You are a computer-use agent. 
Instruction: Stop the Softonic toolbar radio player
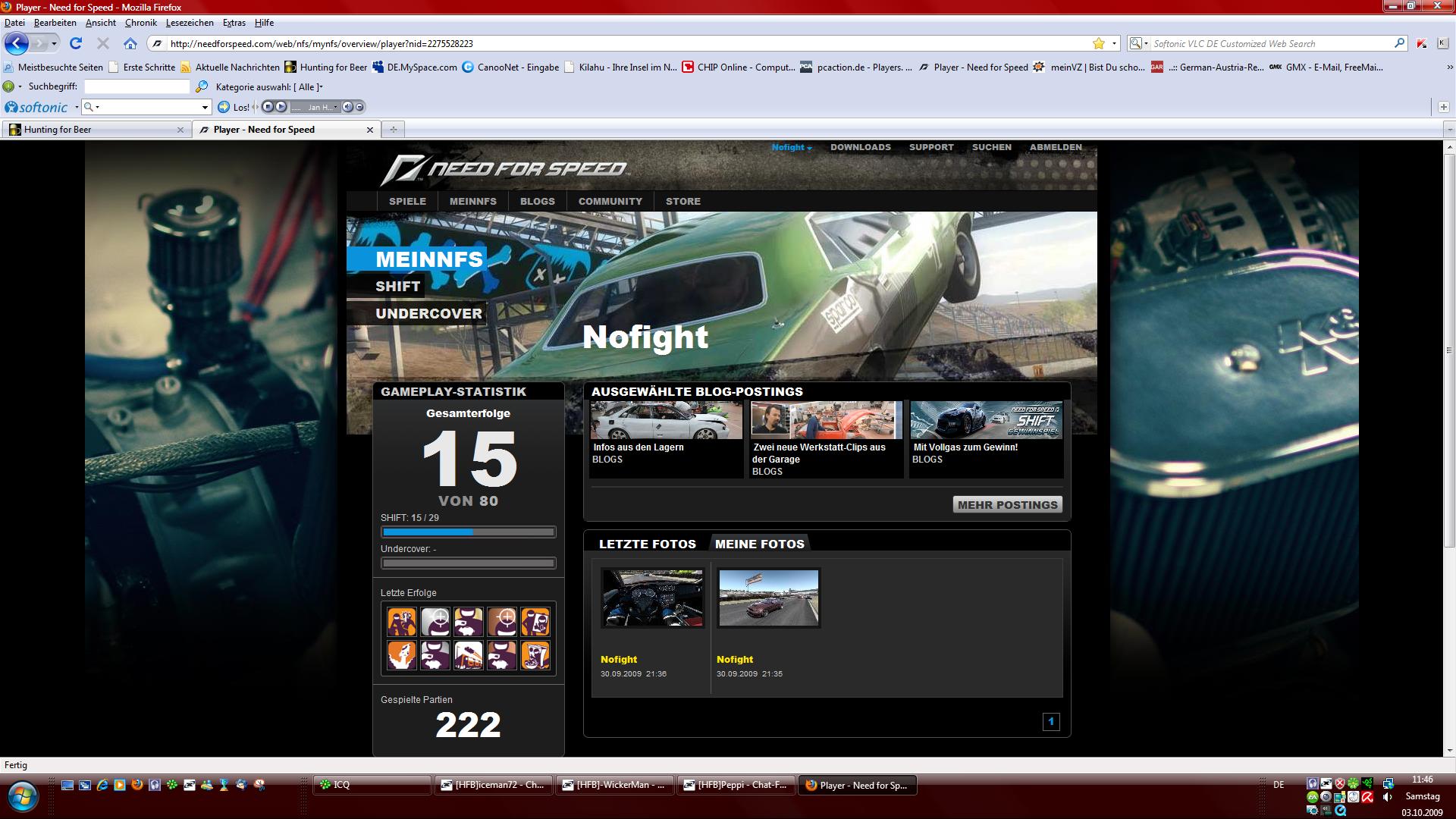coord(268,107)
